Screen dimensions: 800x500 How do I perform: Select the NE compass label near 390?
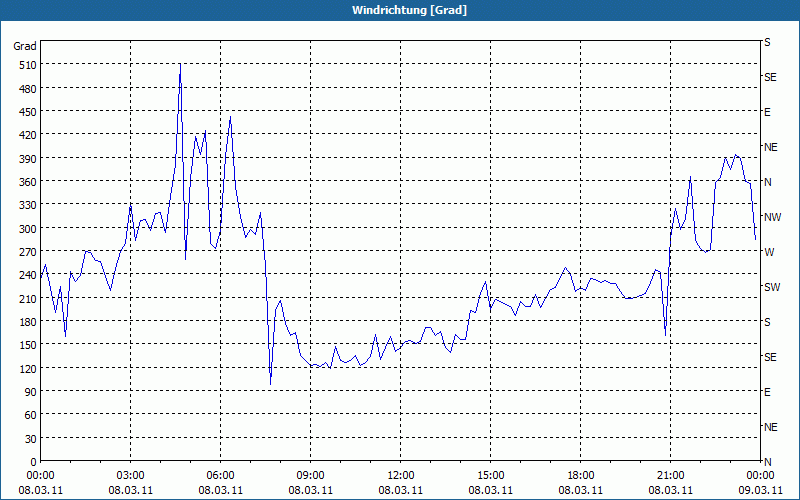pos(770,147)
